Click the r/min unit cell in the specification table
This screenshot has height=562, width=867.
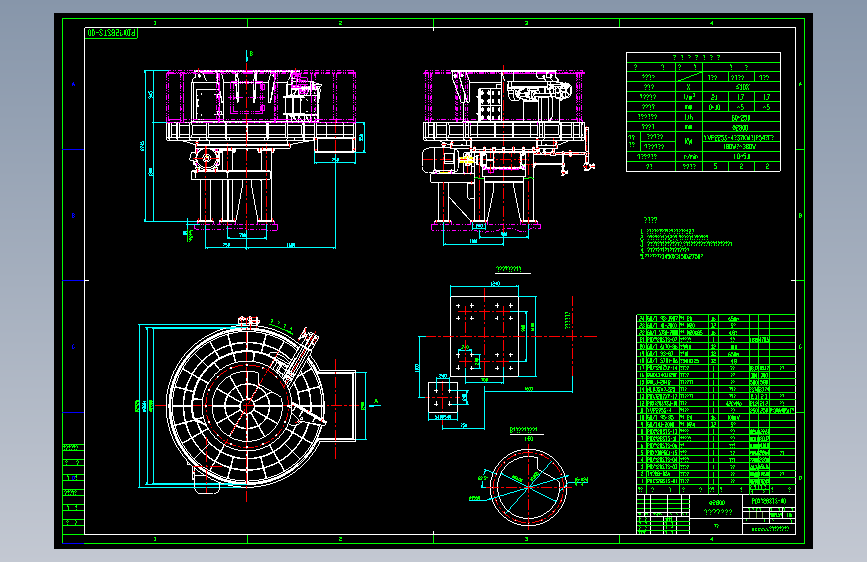click(x=688, y=157)
